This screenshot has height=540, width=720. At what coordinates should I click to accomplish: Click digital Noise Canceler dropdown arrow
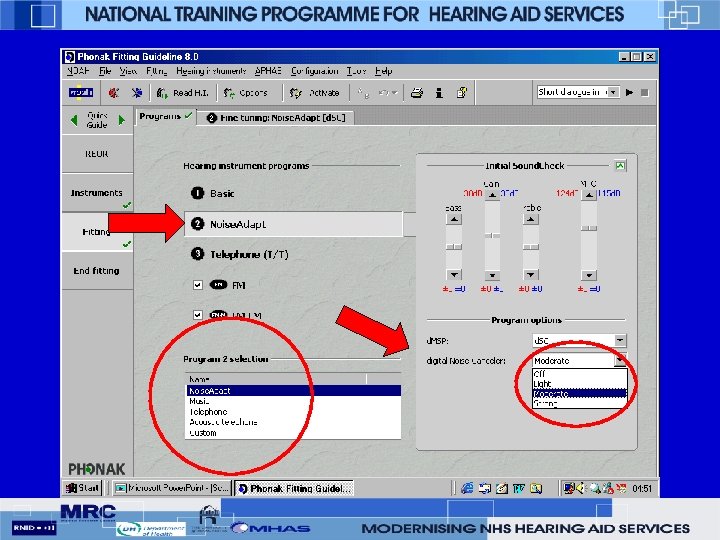620,360
